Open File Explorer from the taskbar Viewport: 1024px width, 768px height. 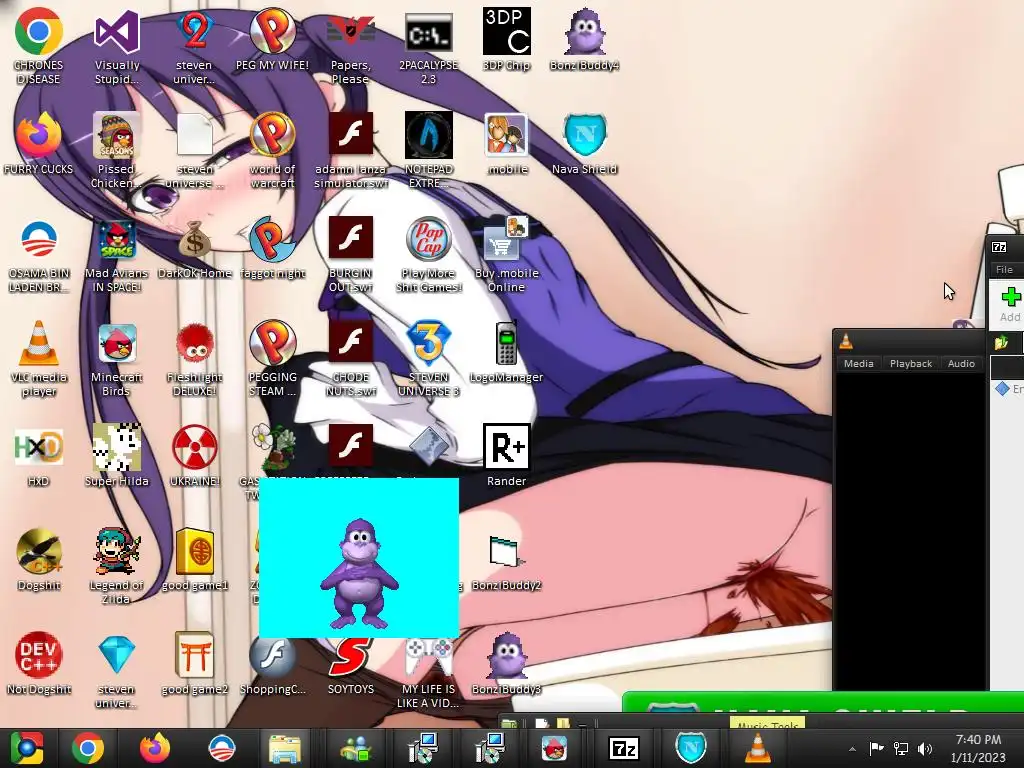[x=285, y=748]
